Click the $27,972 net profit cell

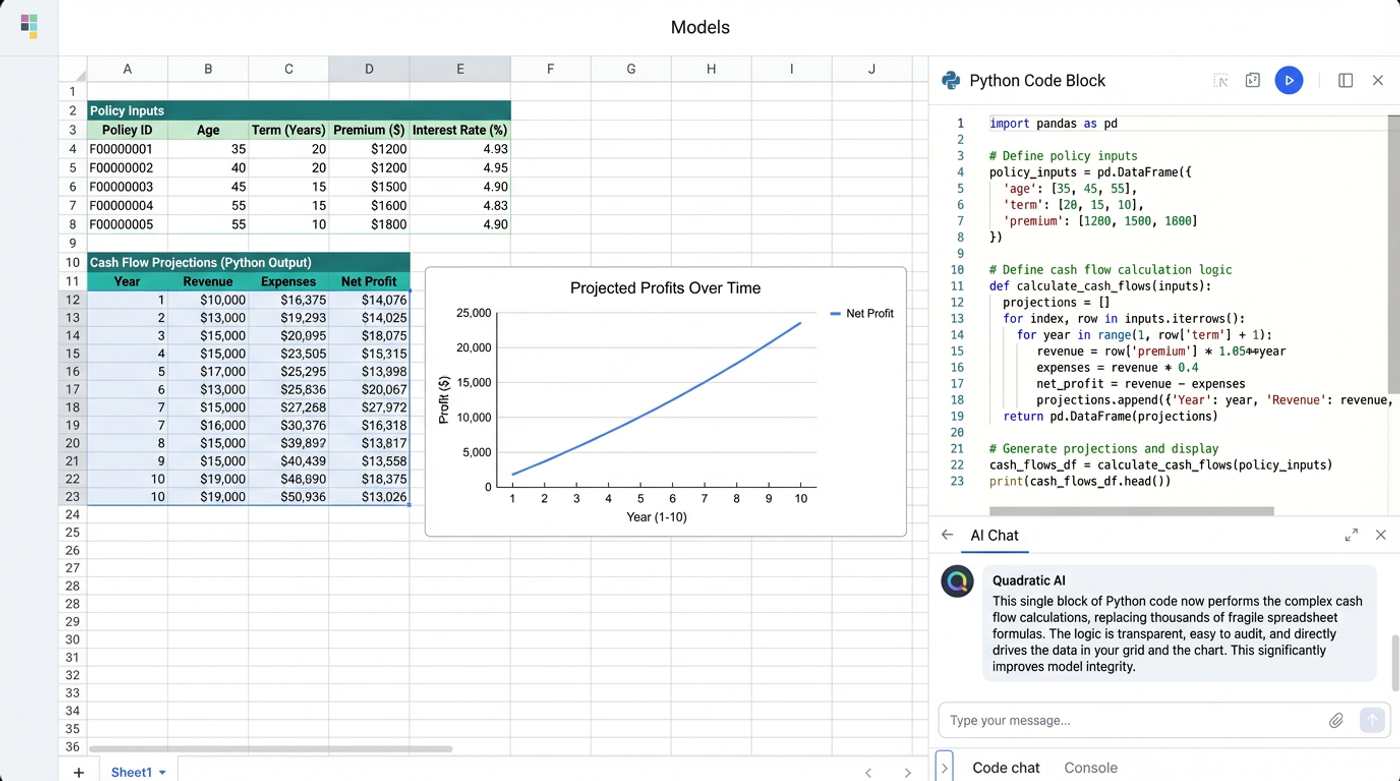coord(369,408)
